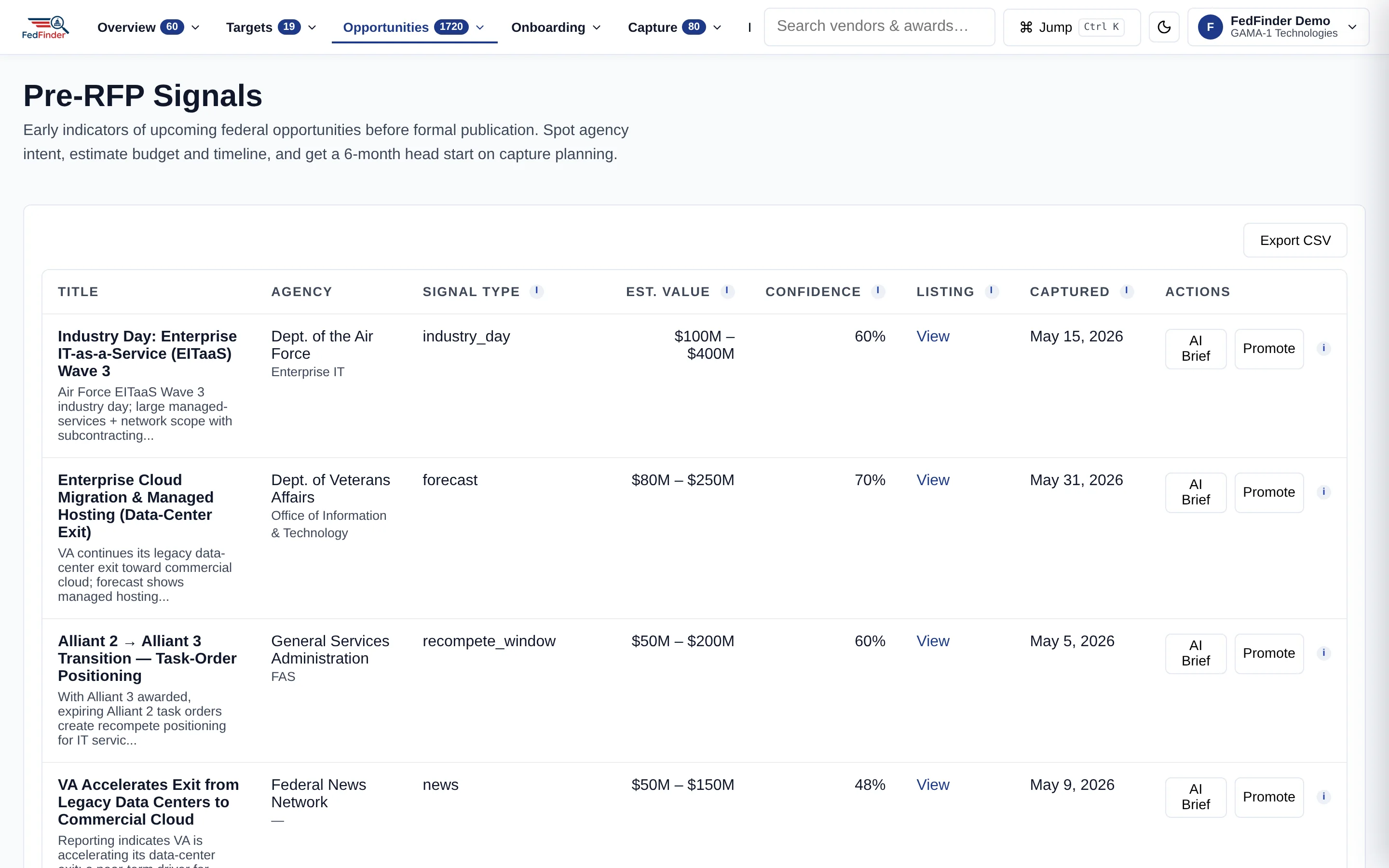Click title 'Alliant 2 → Alliant 3 Transition'
Screen dimensions: 1389x868
point(148,658)
